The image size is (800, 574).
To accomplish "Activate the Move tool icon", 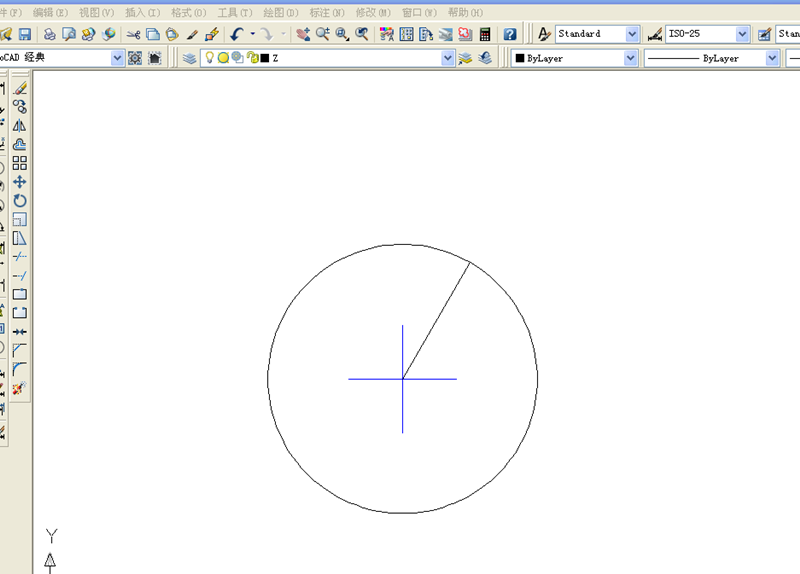I will coord(20,182).
